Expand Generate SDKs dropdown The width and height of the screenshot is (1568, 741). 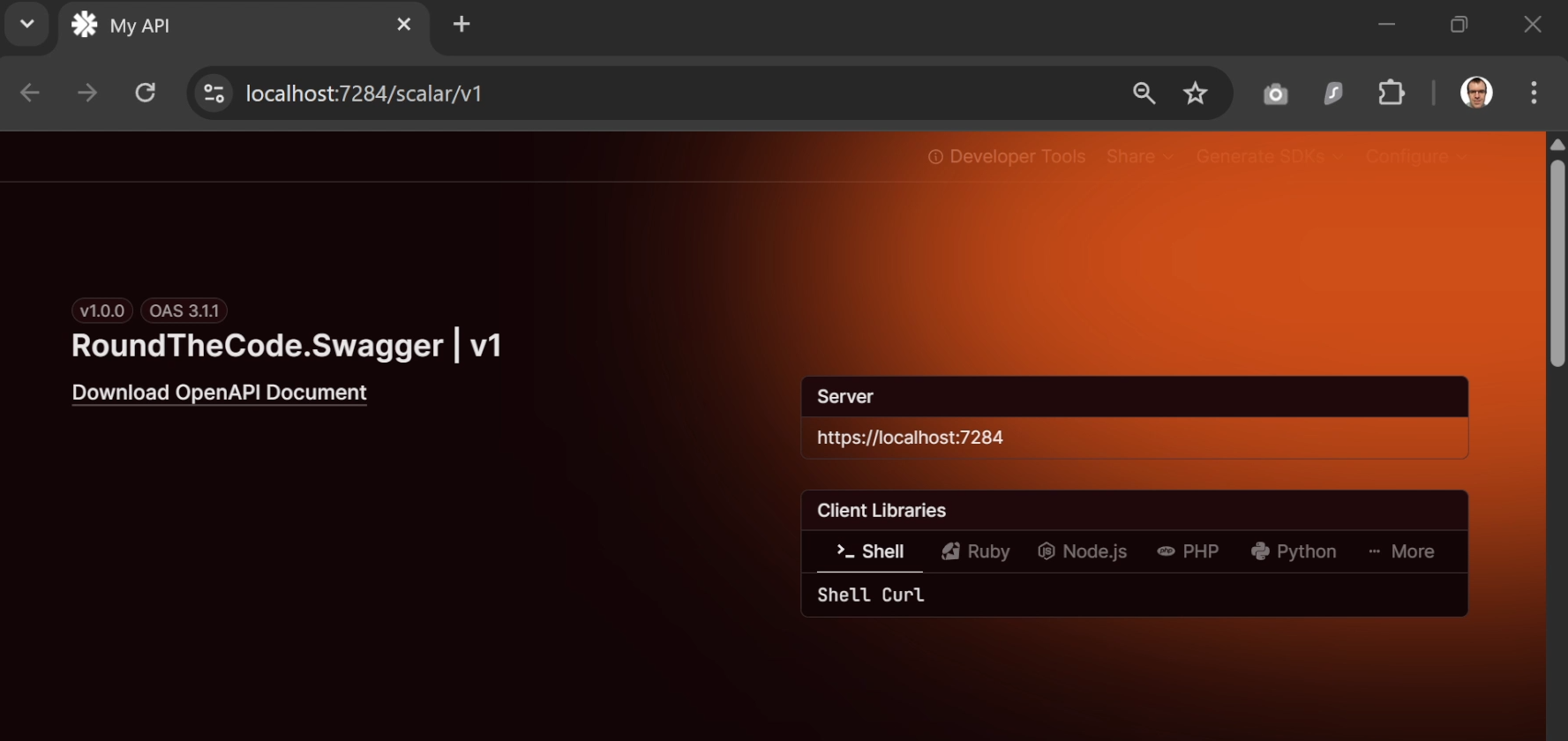pyautogui.click(x=1269, y=156)
